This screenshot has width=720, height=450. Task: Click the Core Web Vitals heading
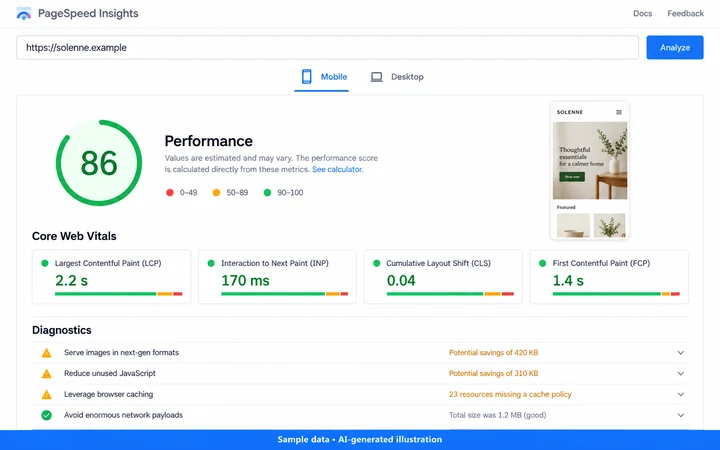[x=74, y=236]
